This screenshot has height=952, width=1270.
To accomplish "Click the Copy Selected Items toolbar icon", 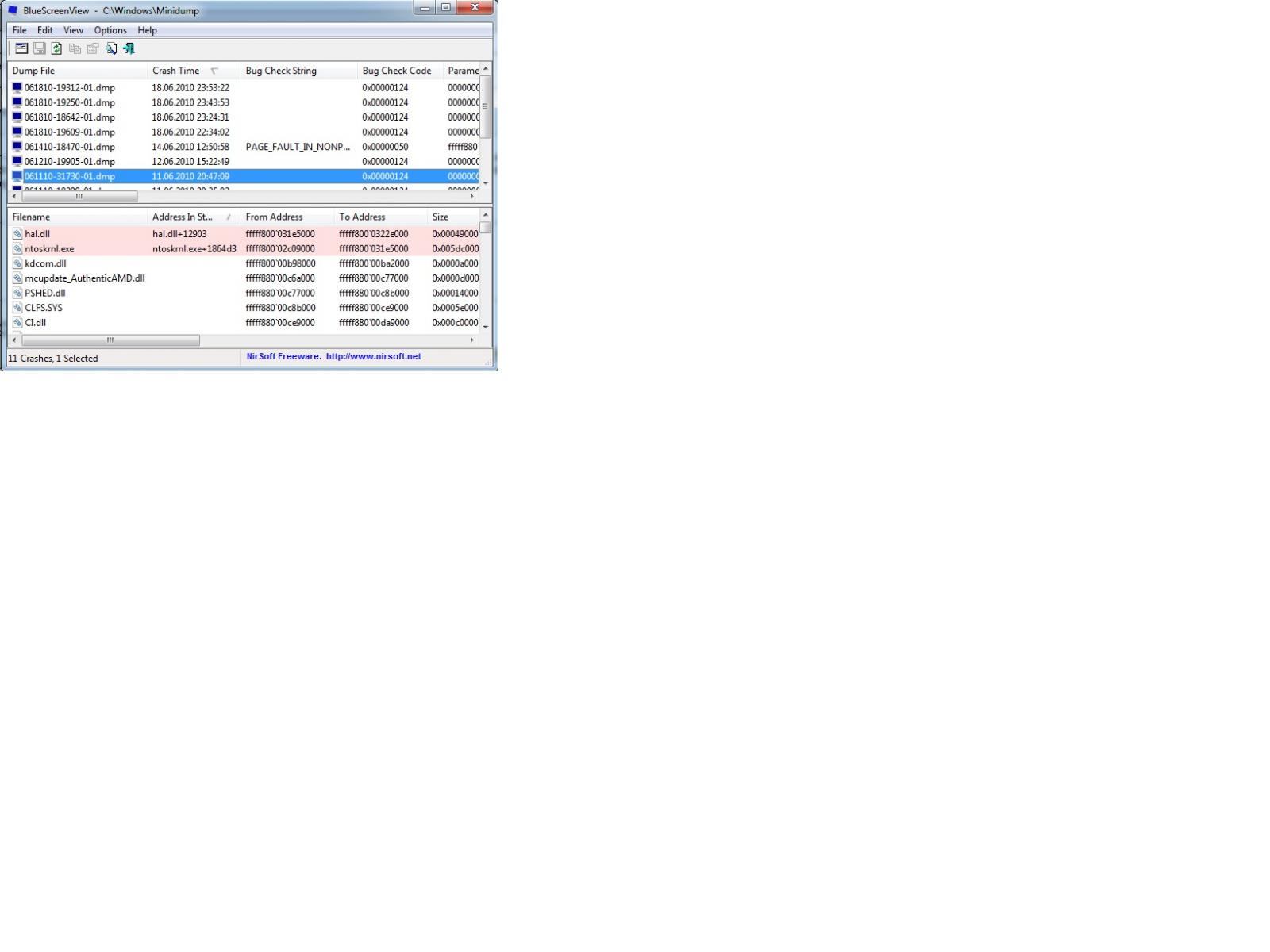I will [x=75, y=48].
